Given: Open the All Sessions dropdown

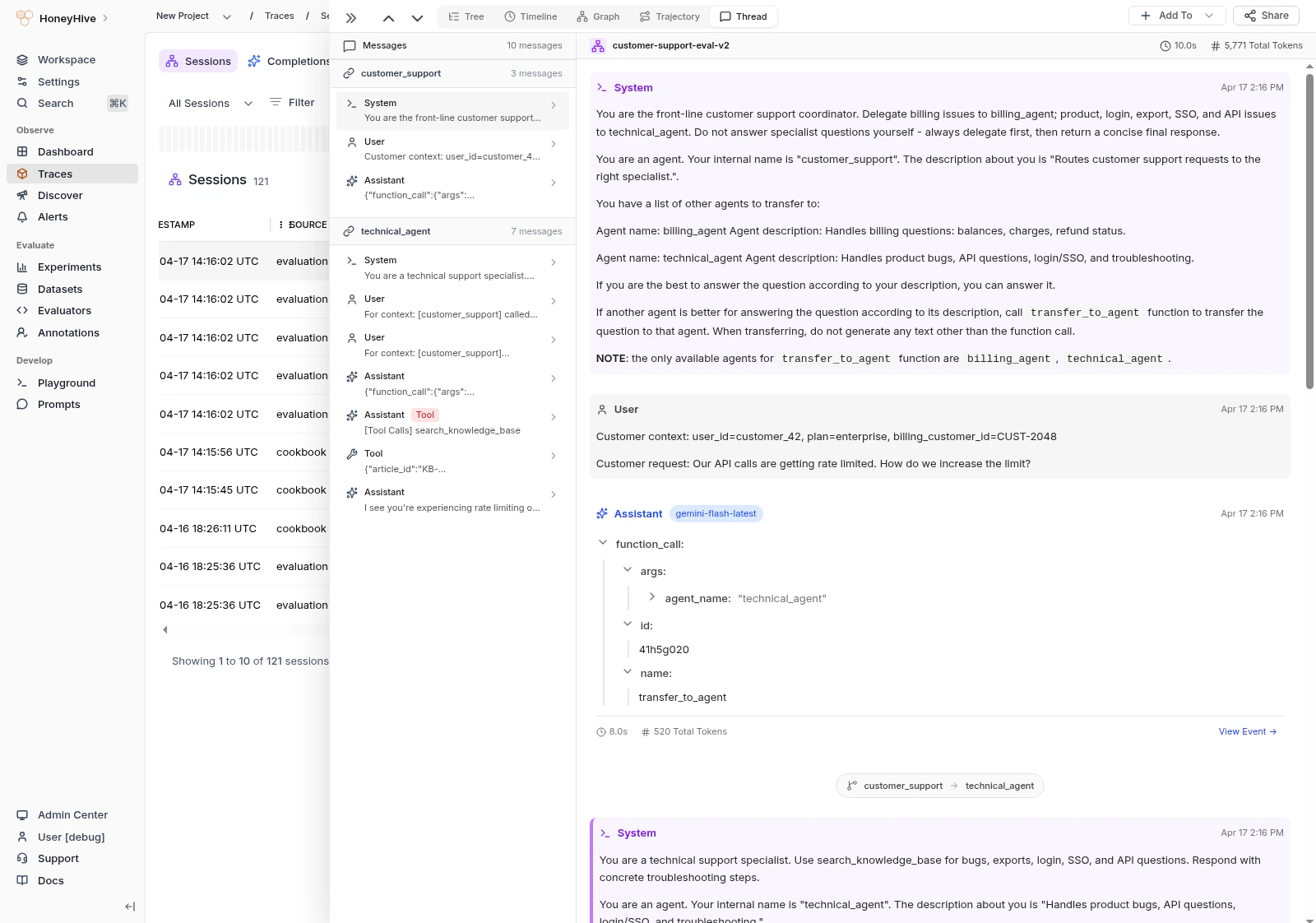Looking at the screenshot, I should (x=207, y=103).
